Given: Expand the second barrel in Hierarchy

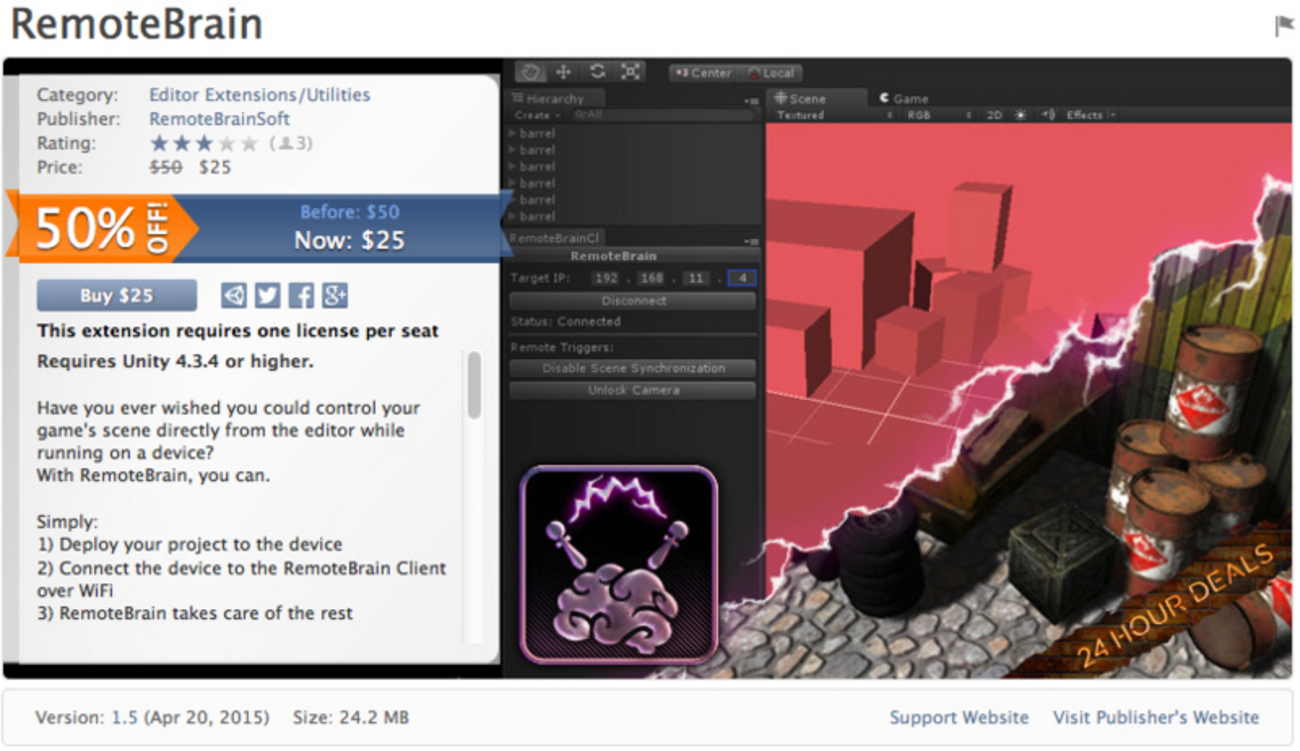Looking at the screenshot, I should click(x=513, y=150).
